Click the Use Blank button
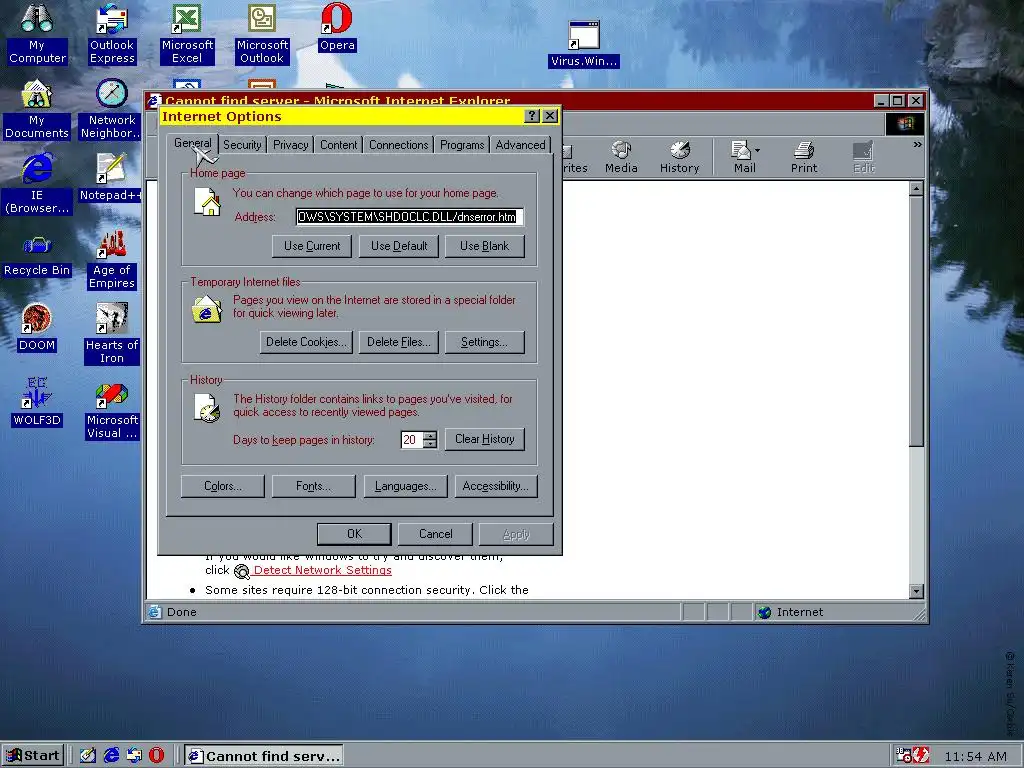This screenshot has height=768, width=1024. pyautogui.click(x=485, y=246)
